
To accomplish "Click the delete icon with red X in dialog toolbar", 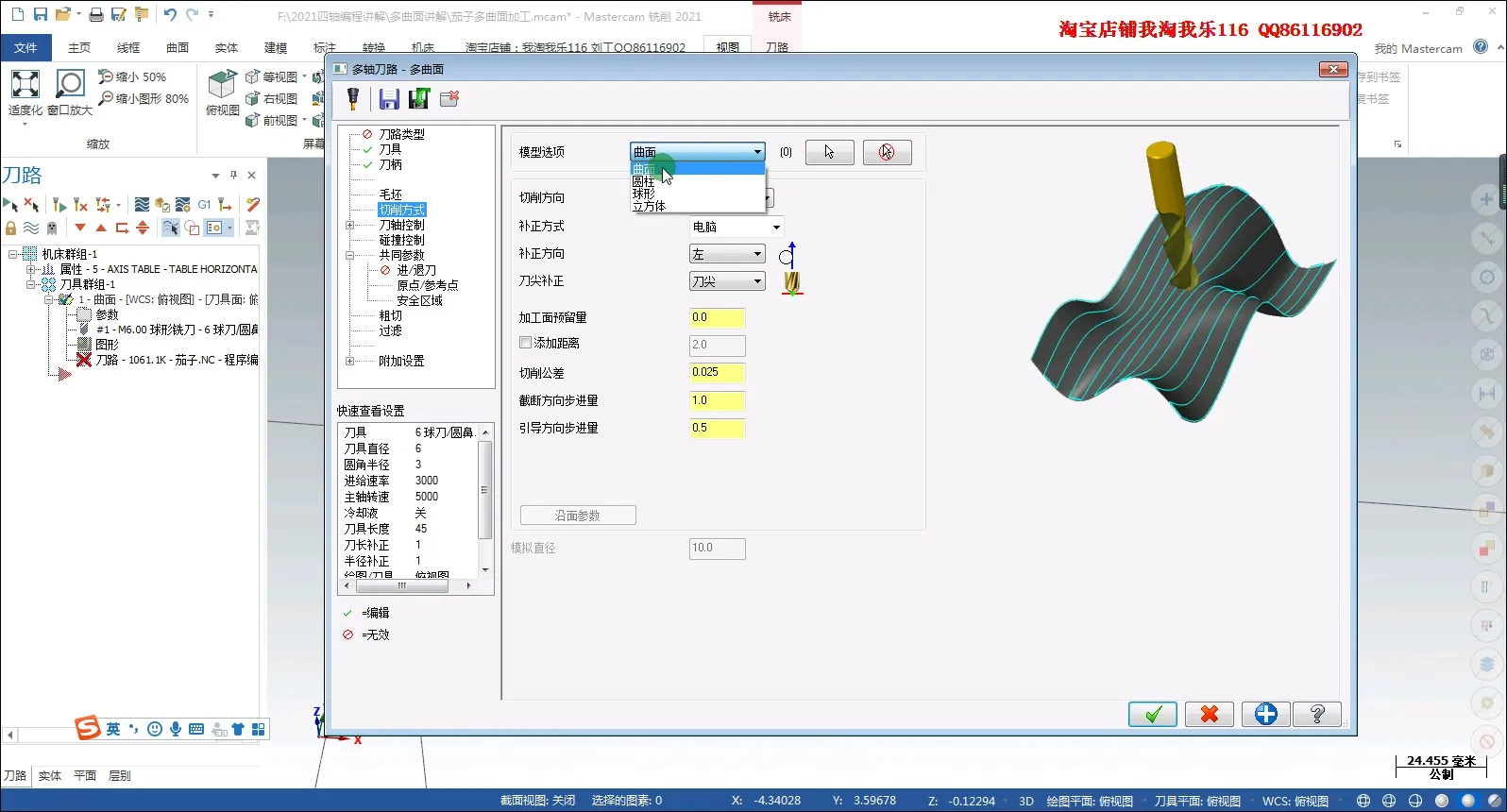I will pos(449,98).
